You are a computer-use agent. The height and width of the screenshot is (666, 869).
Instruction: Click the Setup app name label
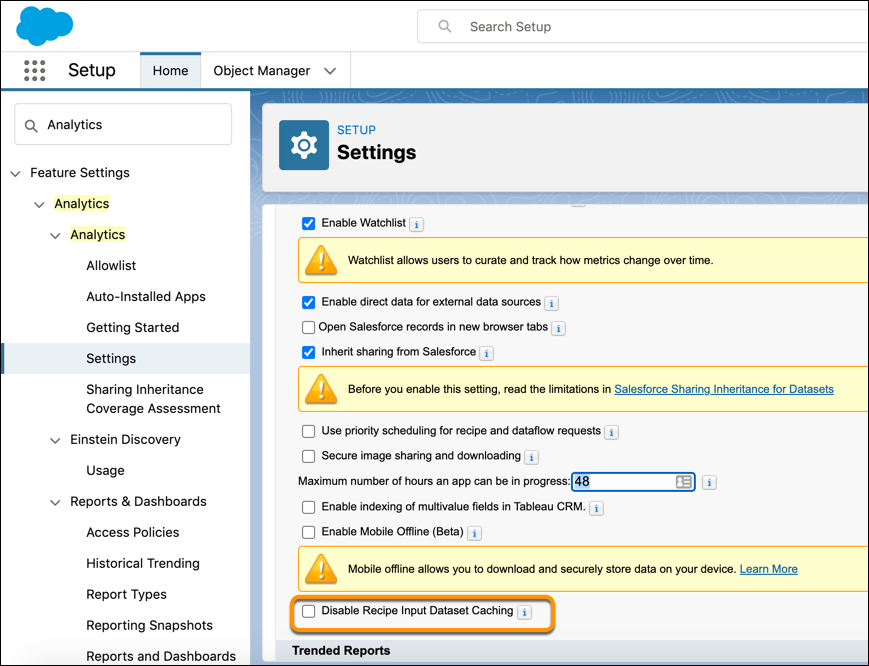pyautogui.click(x=91, y=70)
